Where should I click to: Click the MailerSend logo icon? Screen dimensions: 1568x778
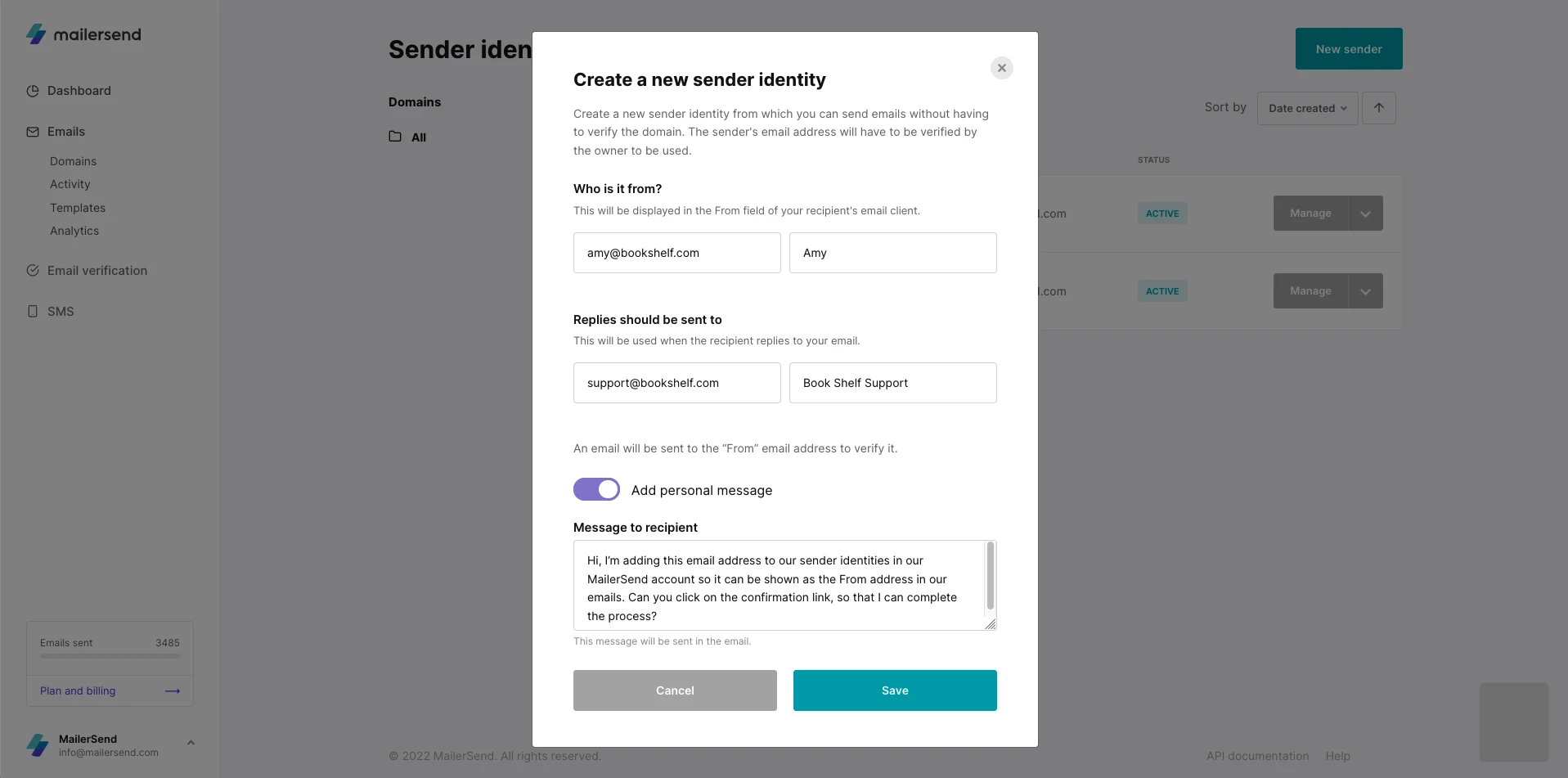(37, 34)
